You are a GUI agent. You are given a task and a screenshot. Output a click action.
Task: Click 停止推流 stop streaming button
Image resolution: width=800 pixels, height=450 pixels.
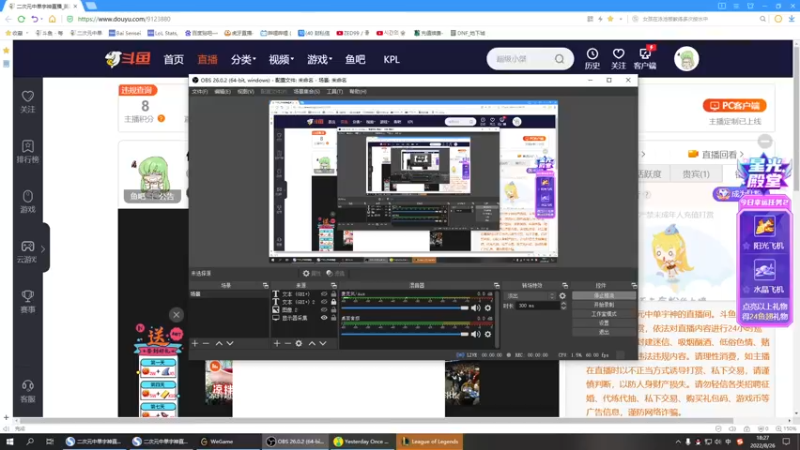(x=604, y=295)
